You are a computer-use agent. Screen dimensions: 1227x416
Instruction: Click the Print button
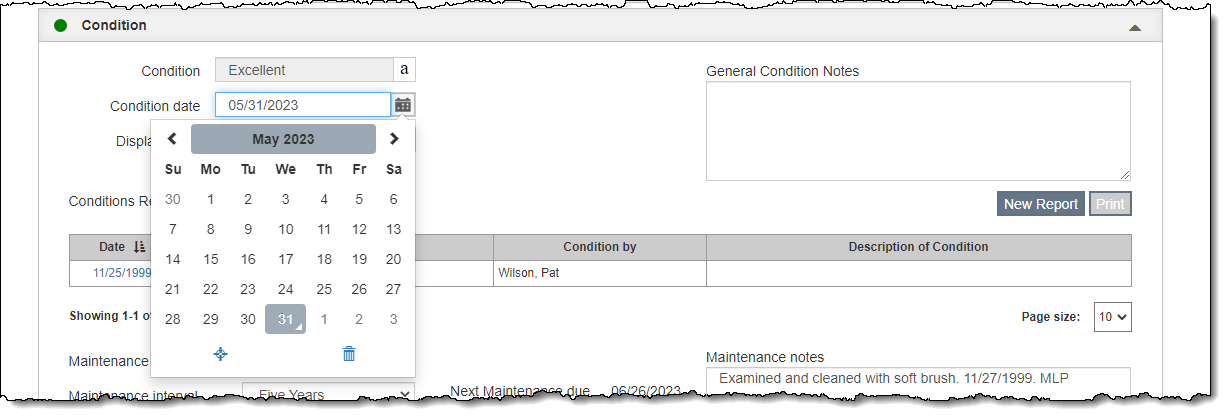click(x=1110, y=204)
